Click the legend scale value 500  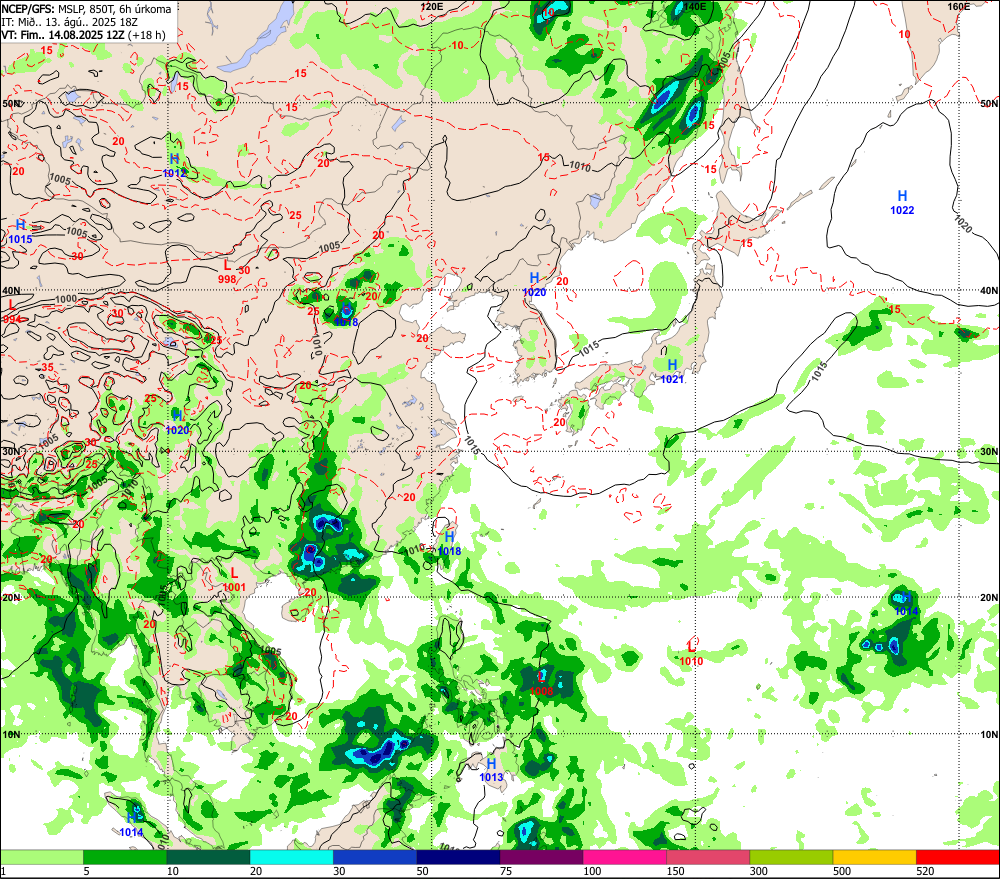pyautogui.click(x=842, y=871)
